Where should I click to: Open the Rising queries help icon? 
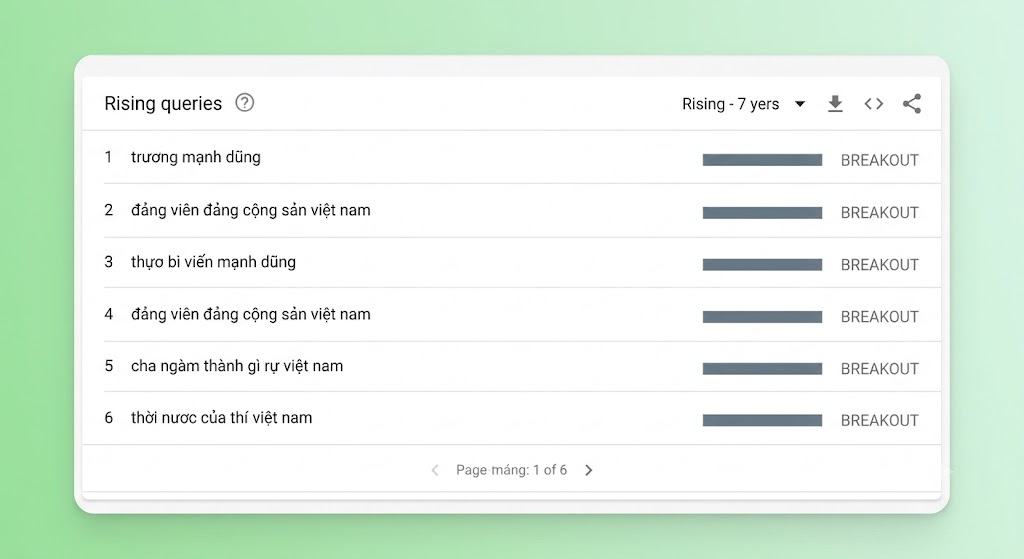(x=245, y=103)
